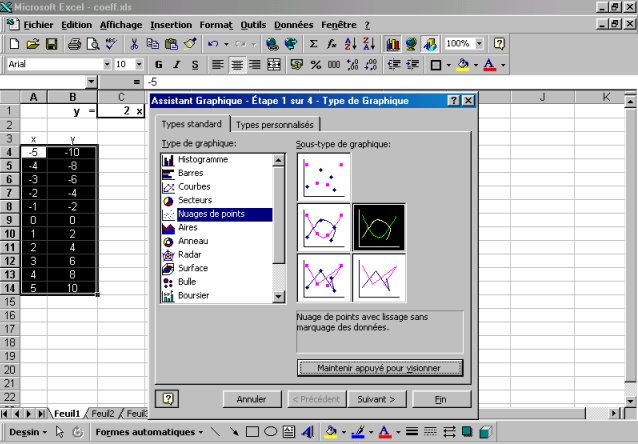Viewport: 638px width, 444px height.
Task: Apply red font color A
Action: pos(490,65)
